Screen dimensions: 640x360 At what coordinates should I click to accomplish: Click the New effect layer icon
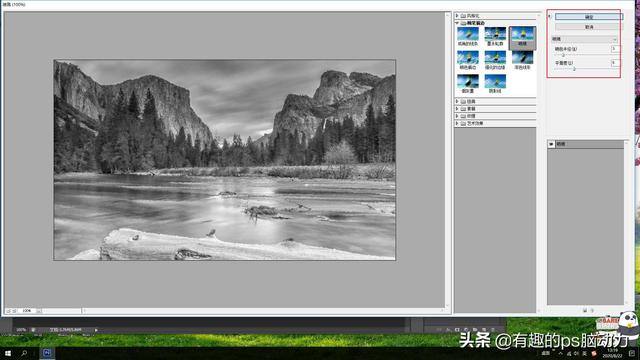584,311
